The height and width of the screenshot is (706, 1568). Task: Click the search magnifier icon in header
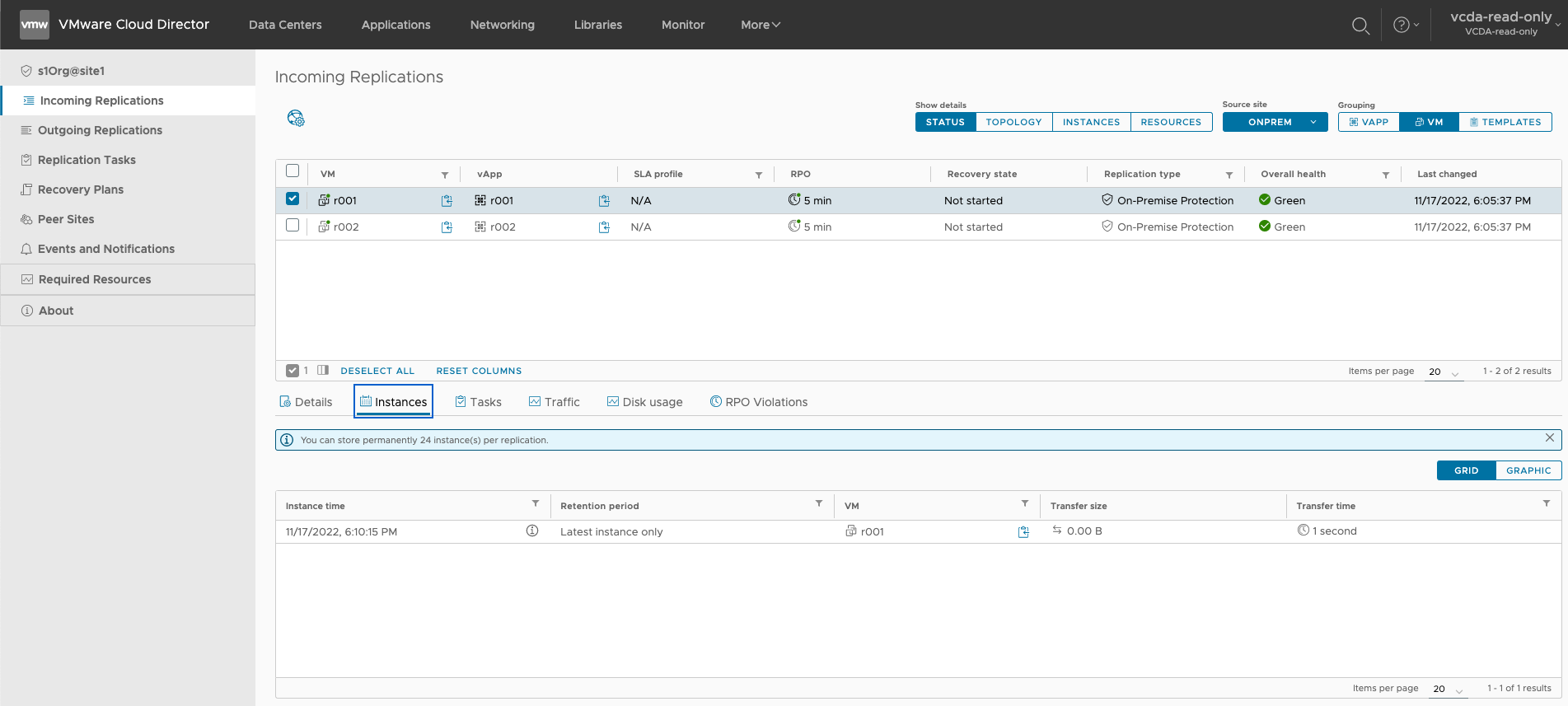(x=1360, y=26)
